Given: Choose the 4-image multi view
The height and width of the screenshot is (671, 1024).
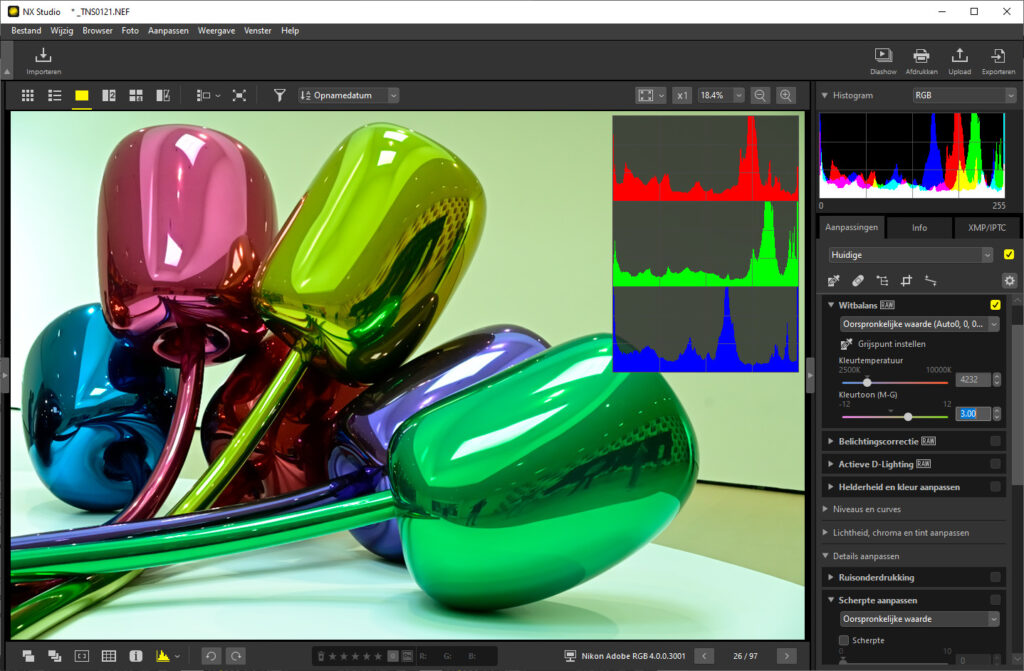Looking at the screenshot, I should pos(136,95).
